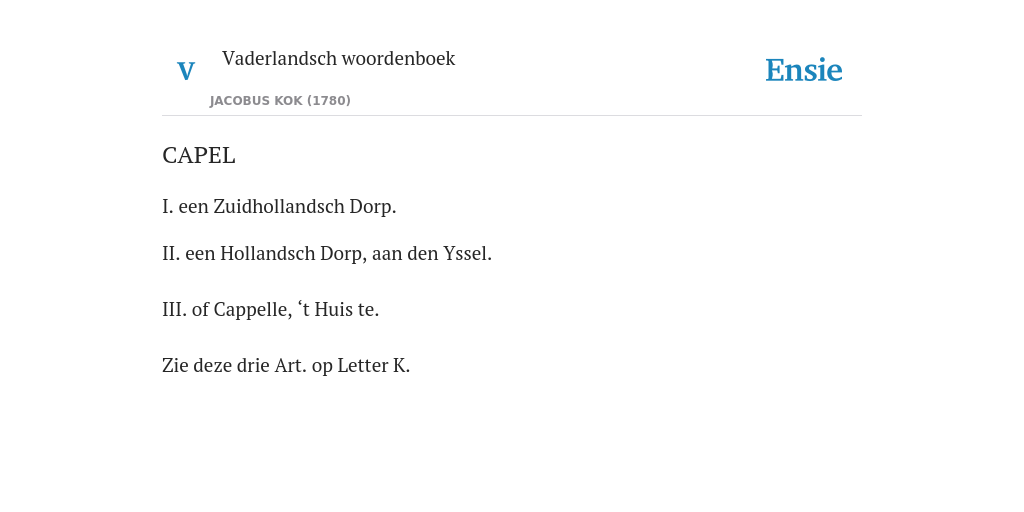
Task: Click the blue V dictionary icon
Action: point(186,71)
